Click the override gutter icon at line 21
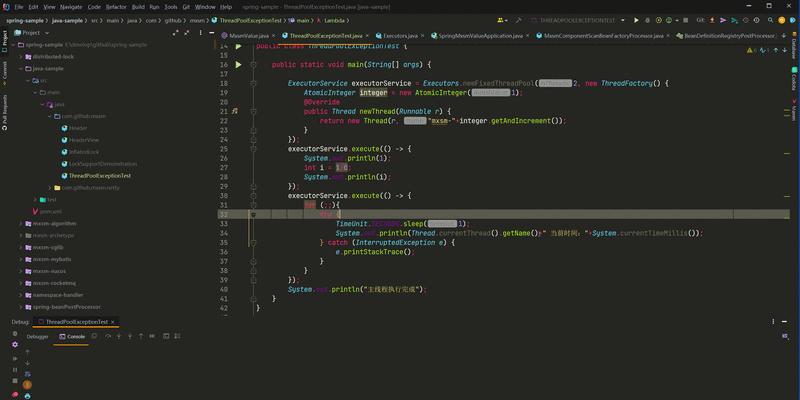 tap(235, 111)
